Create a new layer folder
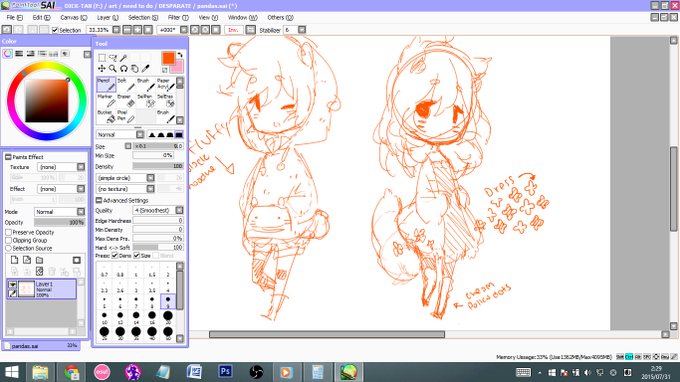Viewport: 680px width, 382px height. pos(39,260)
